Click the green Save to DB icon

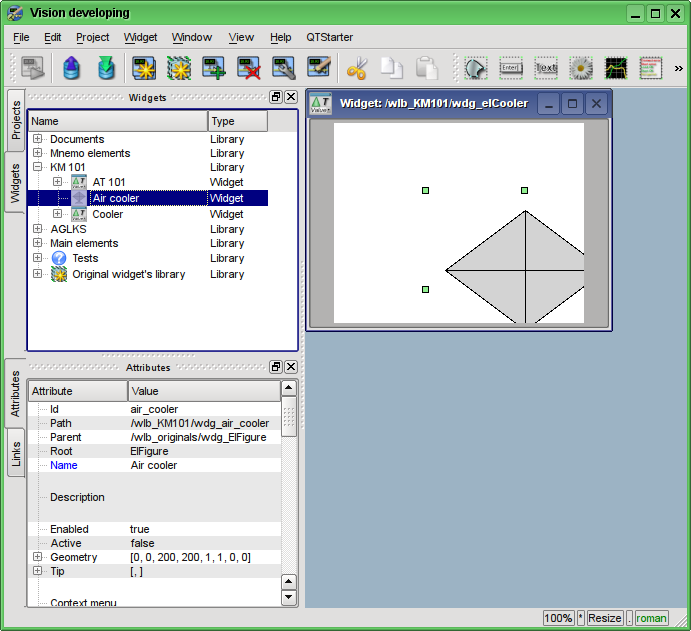106,68
